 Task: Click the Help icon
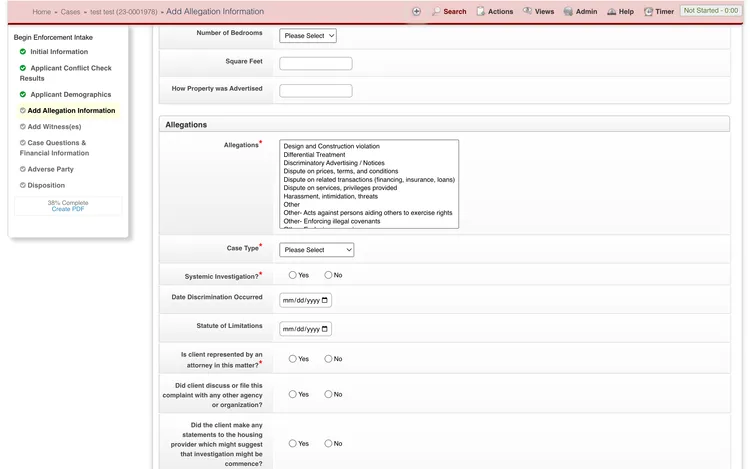(x=611, y=11)
